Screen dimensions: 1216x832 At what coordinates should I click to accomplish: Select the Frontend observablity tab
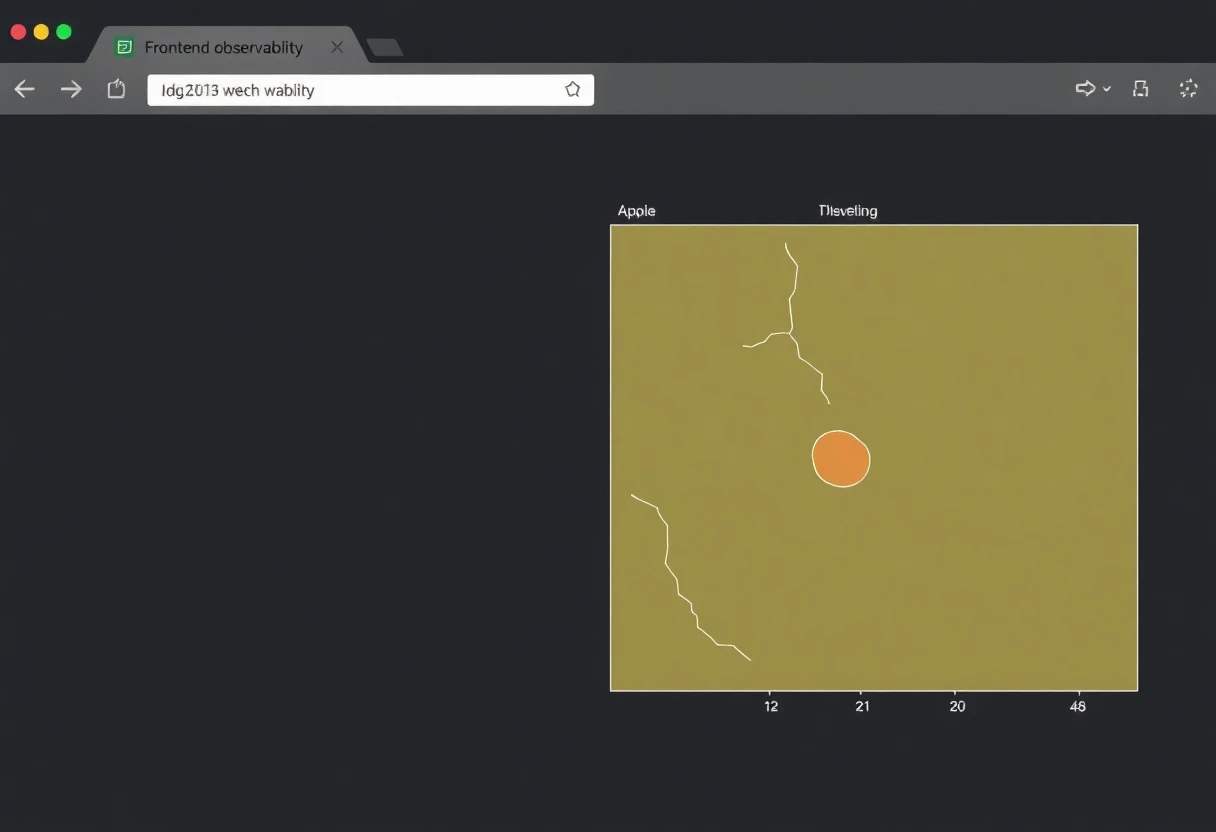229,47
